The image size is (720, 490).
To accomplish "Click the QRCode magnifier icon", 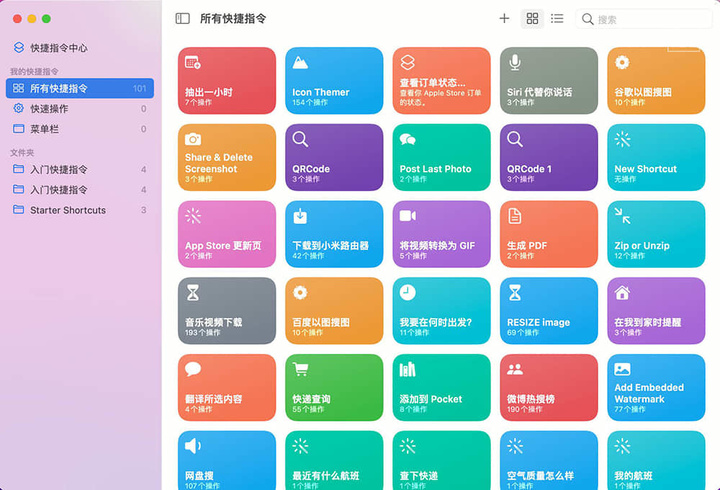I will tap(300, 139).
